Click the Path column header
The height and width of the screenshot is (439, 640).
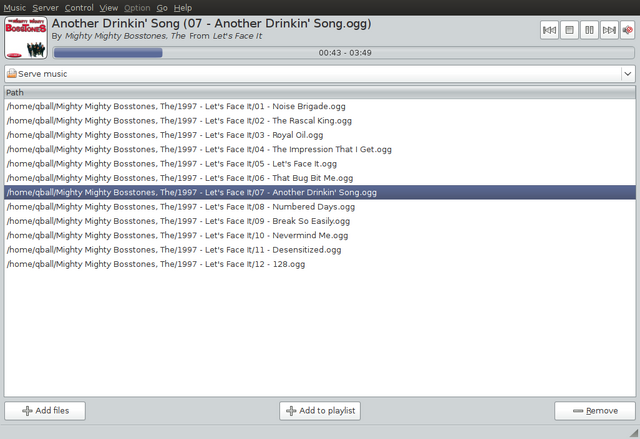pyautogui.click(x=320, y=93)
